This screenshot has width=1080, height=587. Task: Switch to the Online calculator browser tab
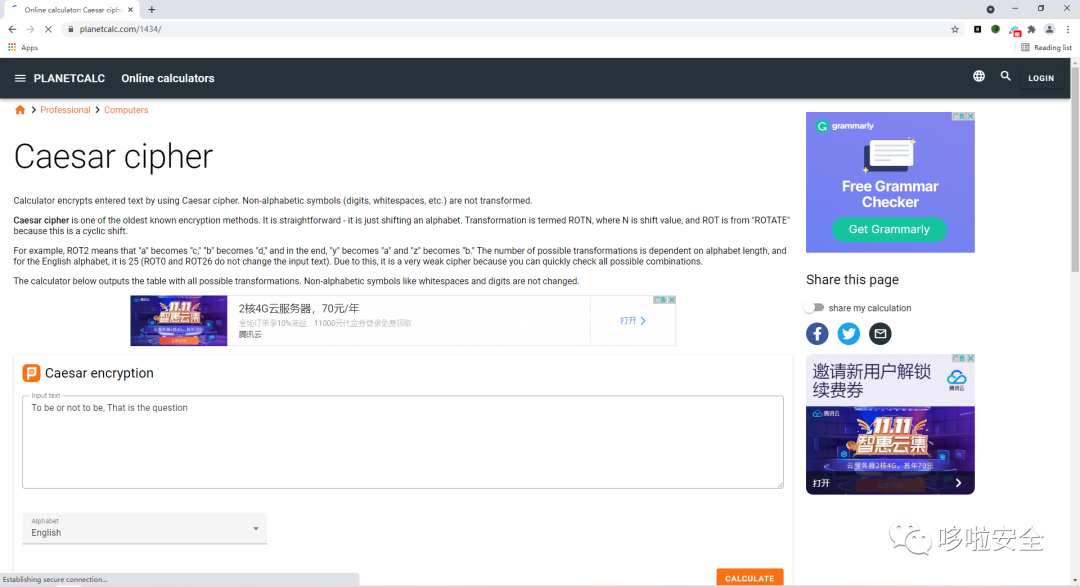point(70,9)
